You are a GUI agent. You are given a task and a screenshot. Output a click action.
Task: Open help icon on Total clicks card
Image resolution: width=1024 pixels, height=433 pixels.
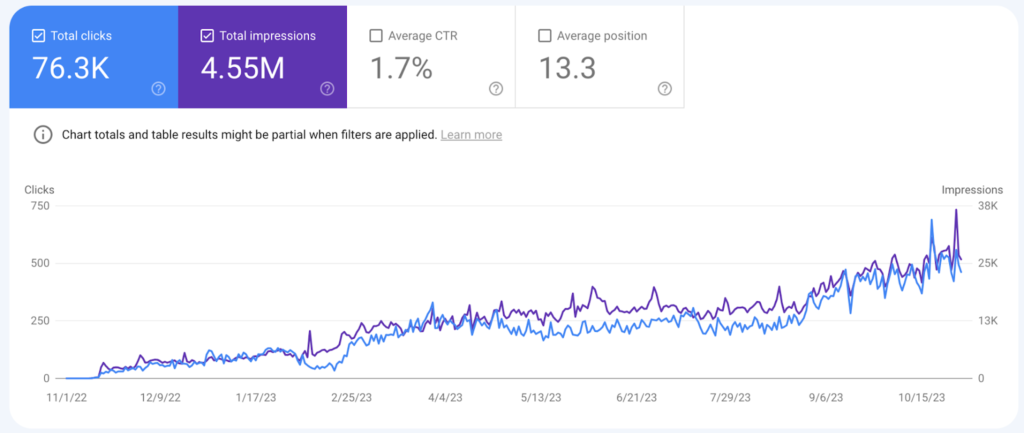coord(158,89)
